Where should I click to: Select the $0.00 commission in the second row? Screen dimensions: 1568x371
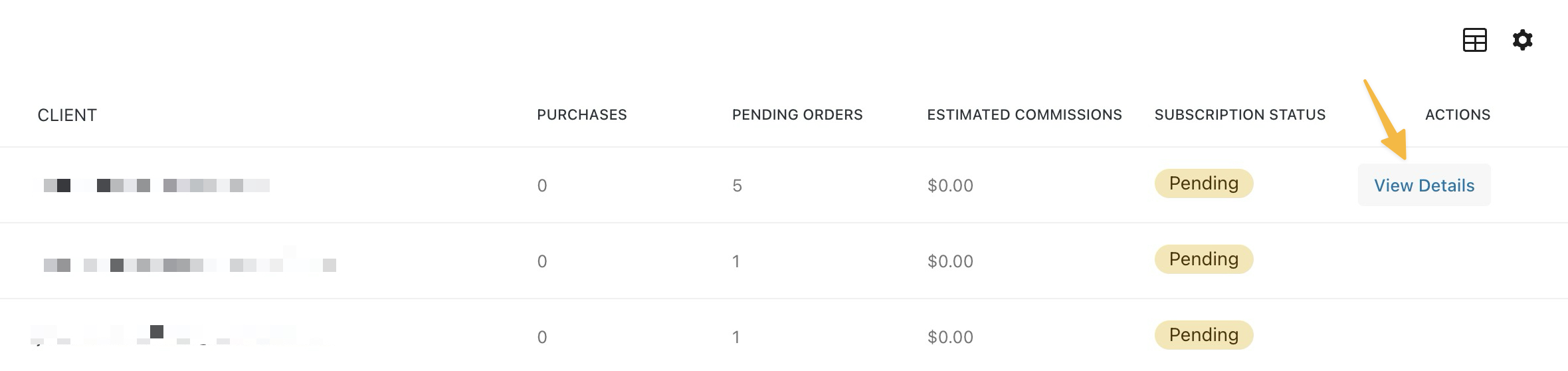[950, 262]
